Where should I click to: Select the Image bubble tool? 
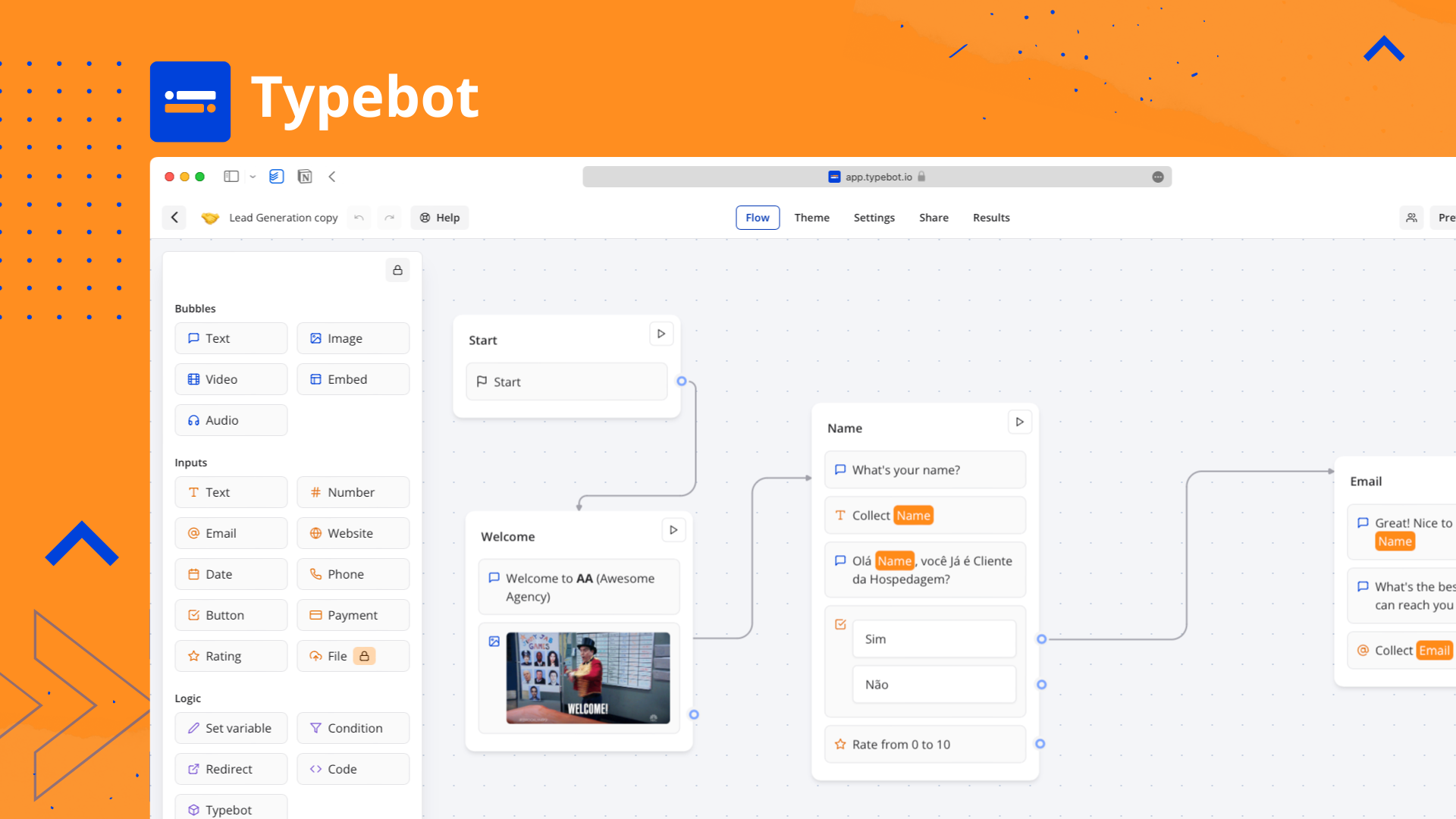(352, 338)
